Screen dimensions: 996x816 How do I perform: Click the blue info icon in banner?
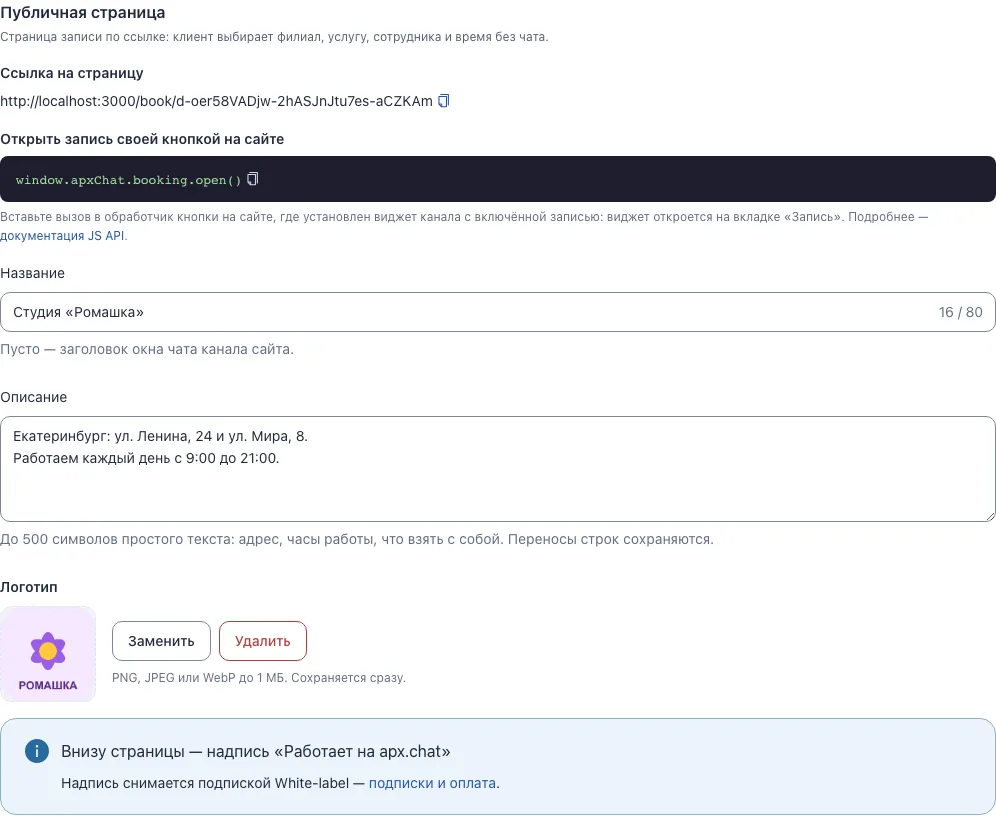click(37, 751)
